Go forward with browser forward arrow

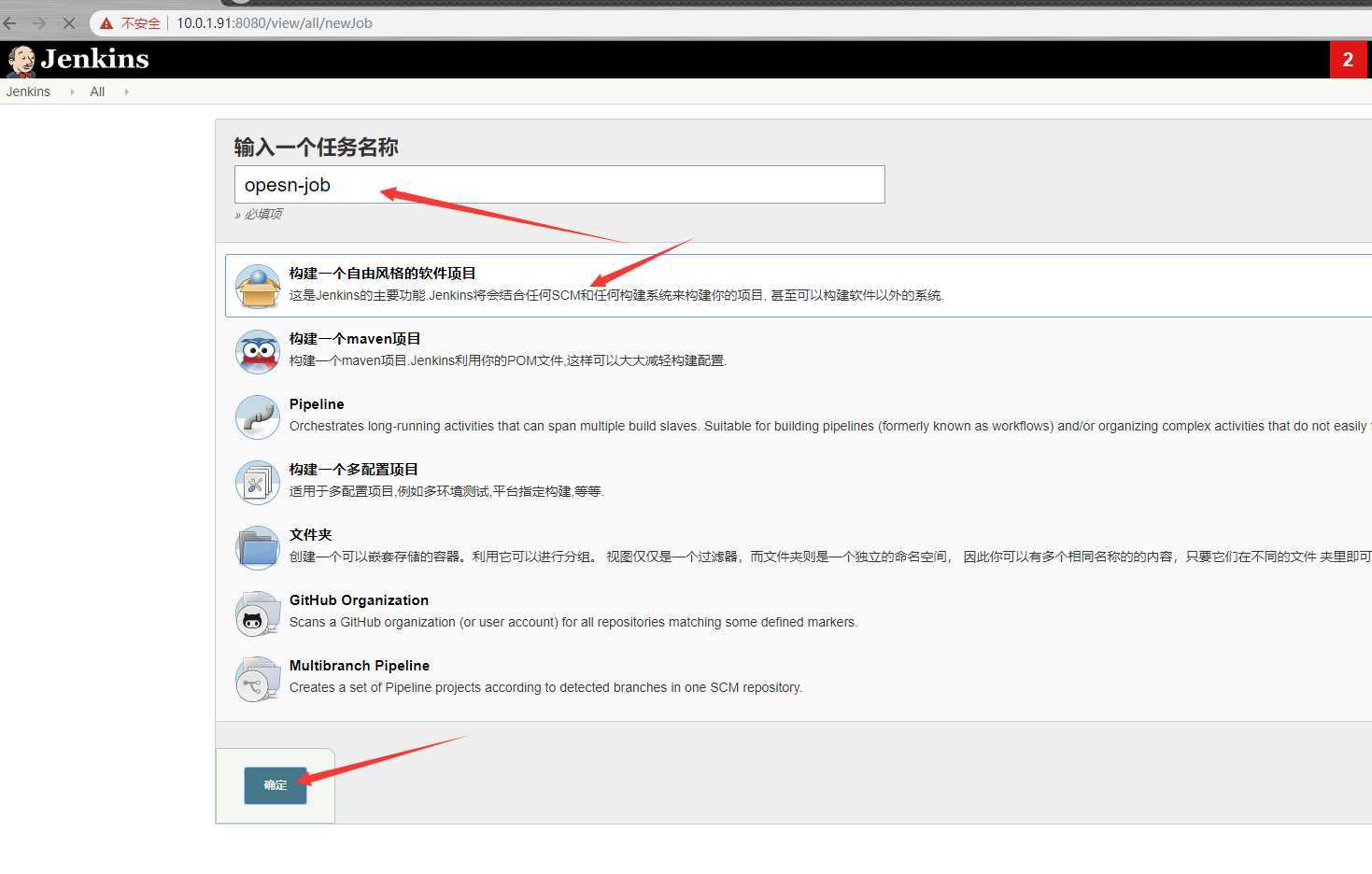point(38,23)
